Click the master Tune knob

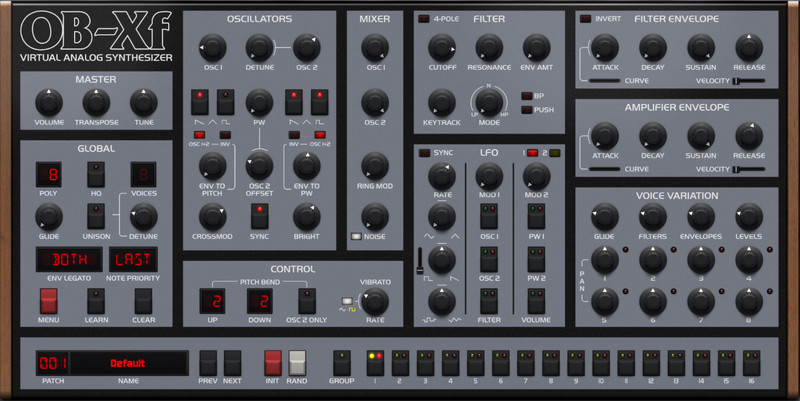(x=144, y=103)
